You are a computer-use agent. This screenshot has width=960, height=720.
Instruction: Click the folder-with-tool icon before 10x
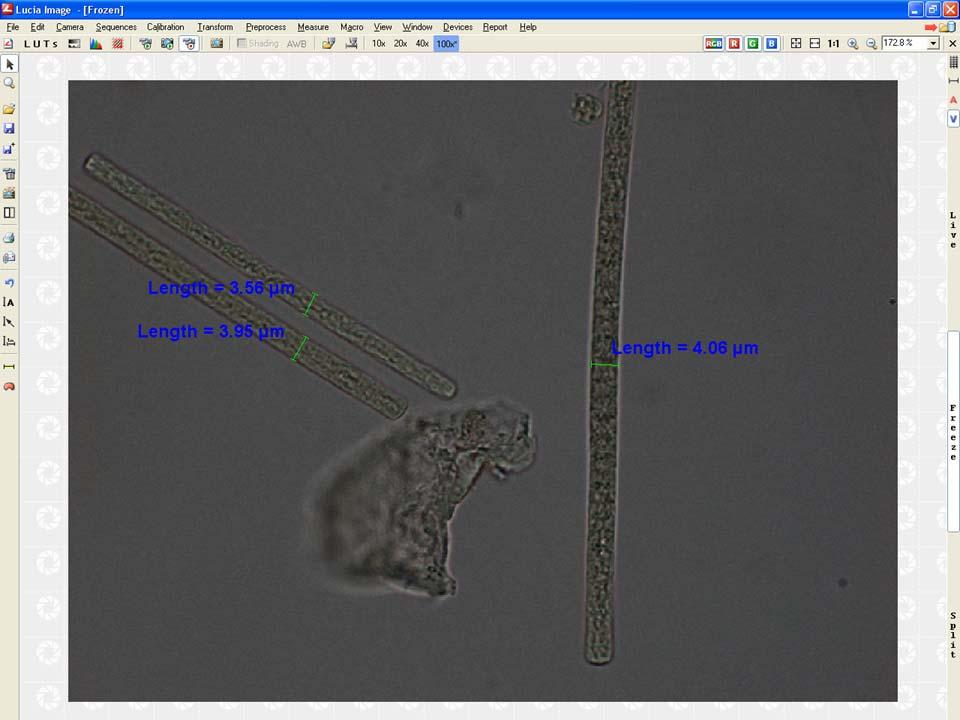point(329,43)
